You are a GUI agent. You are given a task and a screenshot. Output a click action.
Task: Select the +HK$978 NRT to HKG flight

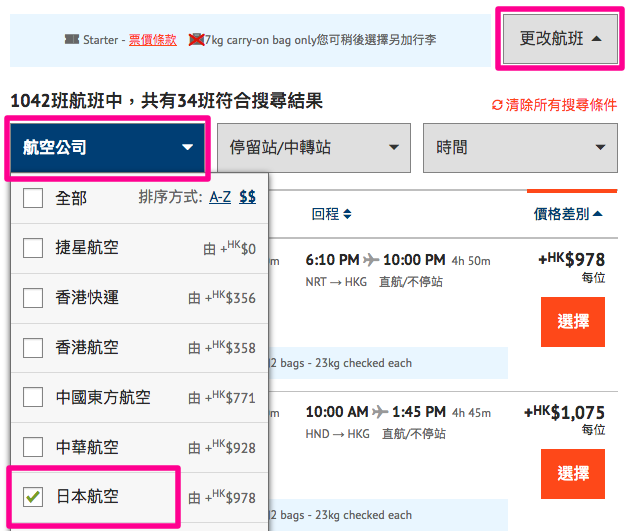point(573,322)
